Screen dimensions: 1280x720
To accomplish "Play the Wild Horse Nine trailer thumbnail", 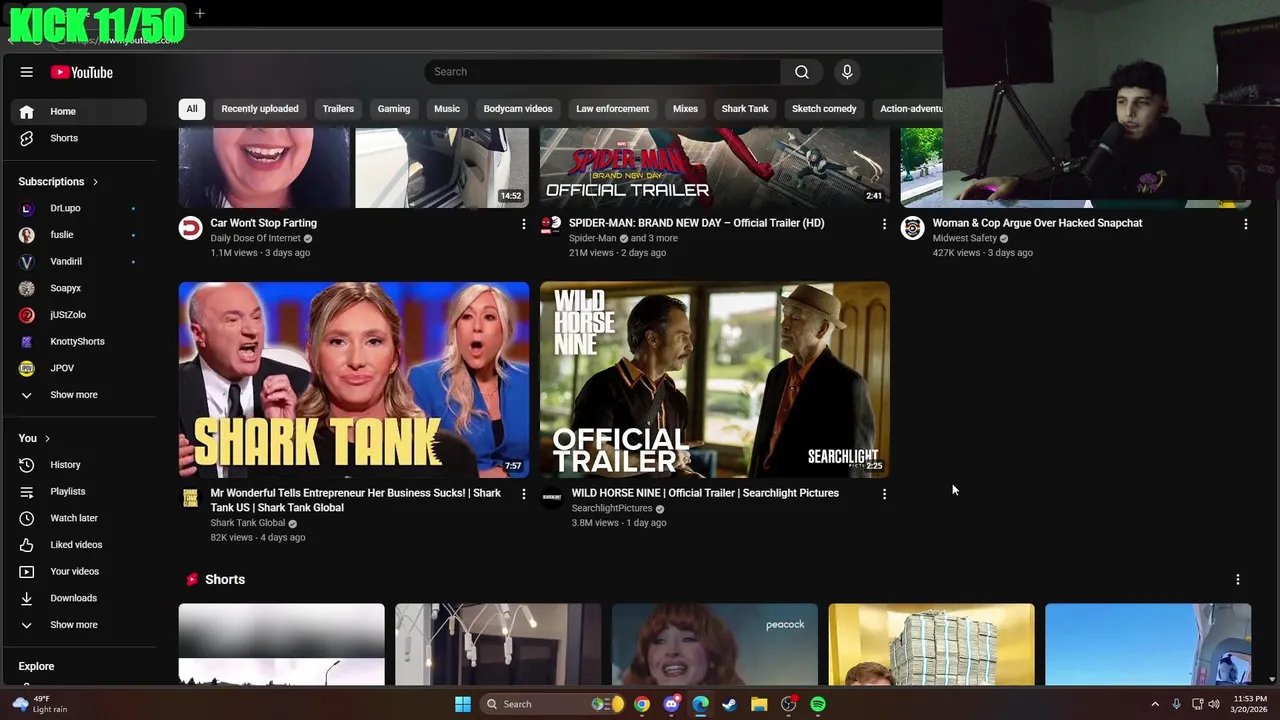I will [715, 380].
